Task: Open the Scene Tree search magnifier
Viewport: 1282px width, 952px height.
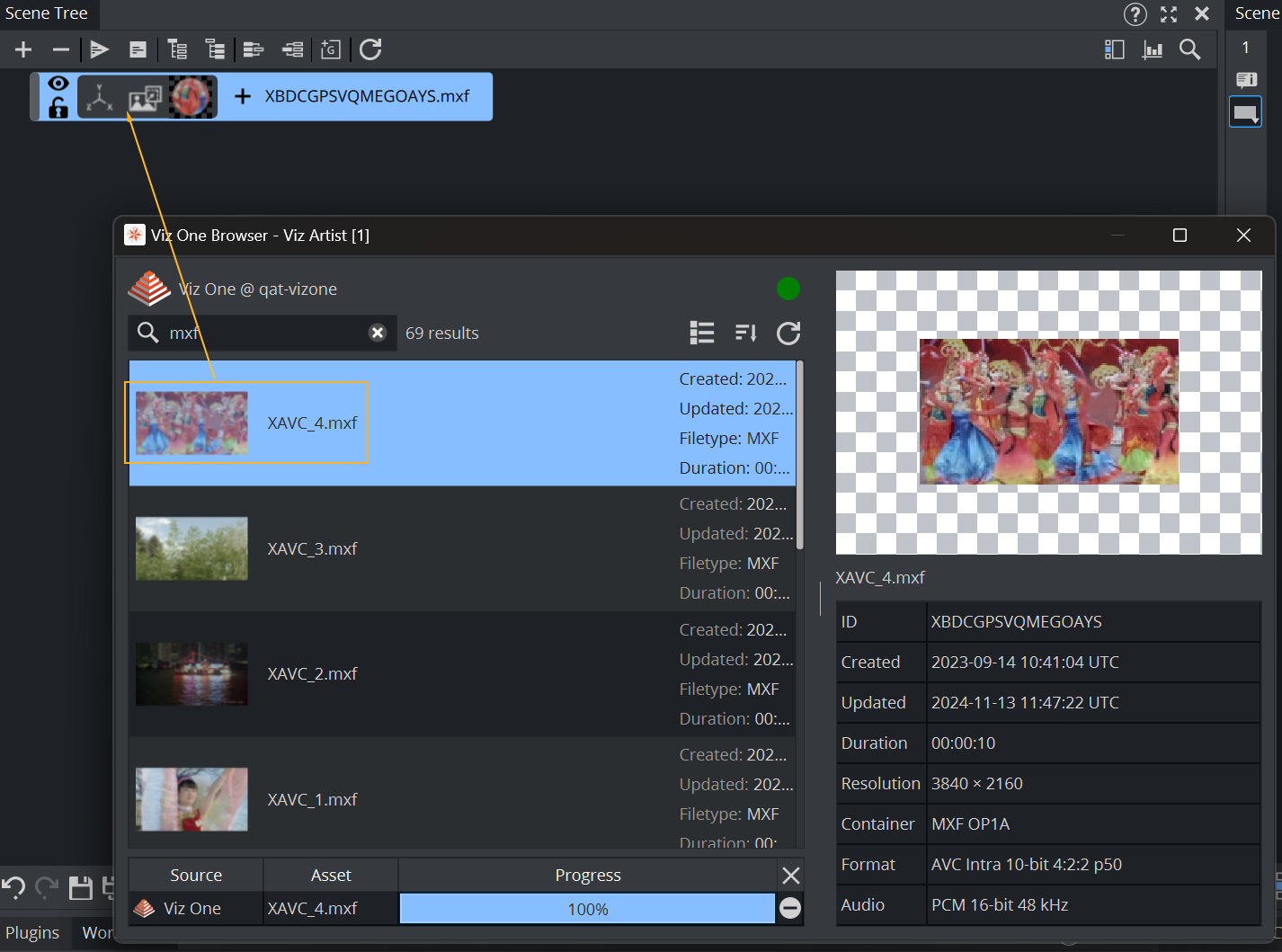Action: (1189, 49)
